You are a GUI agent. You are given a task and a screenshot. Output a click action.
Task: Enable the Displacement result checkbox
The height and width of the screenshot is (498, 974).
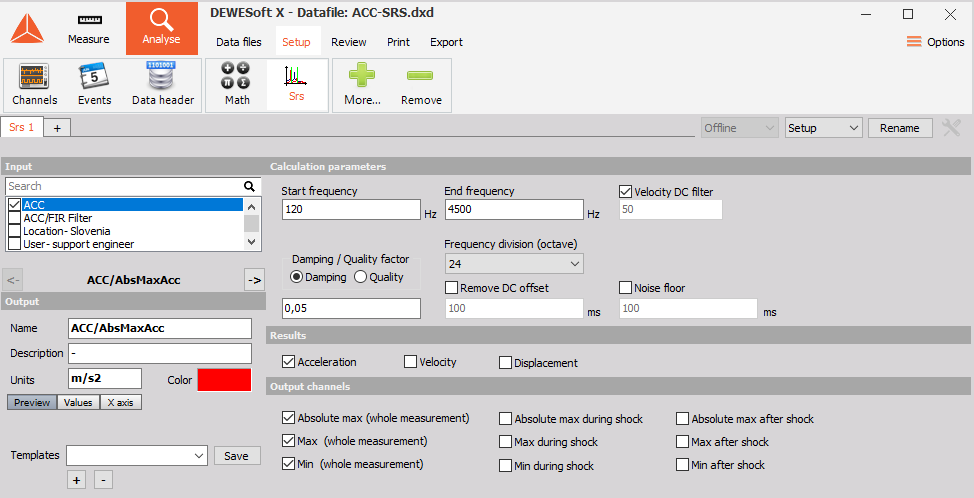point(505,363)
